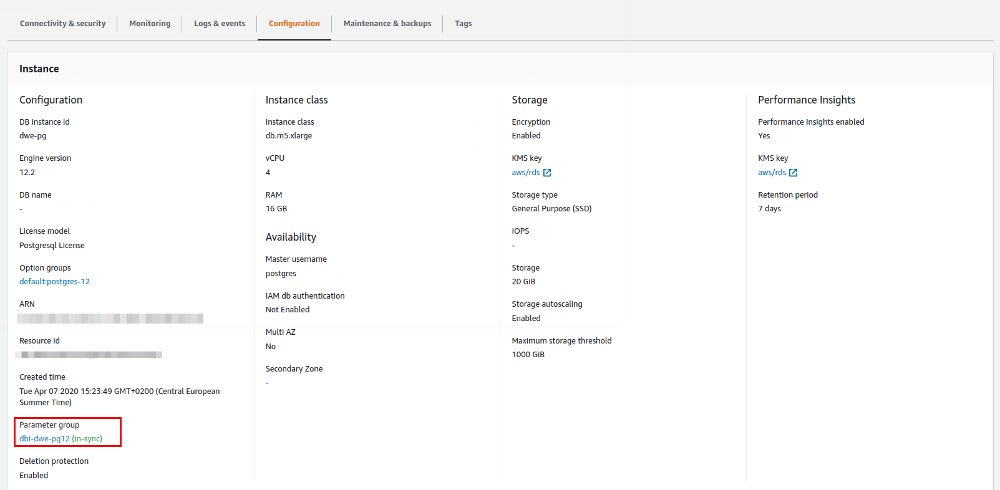This screenshot has height=490, width=1000.
Task: Click the instance class value db.m5.xlarge
Action: (x=288, y=136)
